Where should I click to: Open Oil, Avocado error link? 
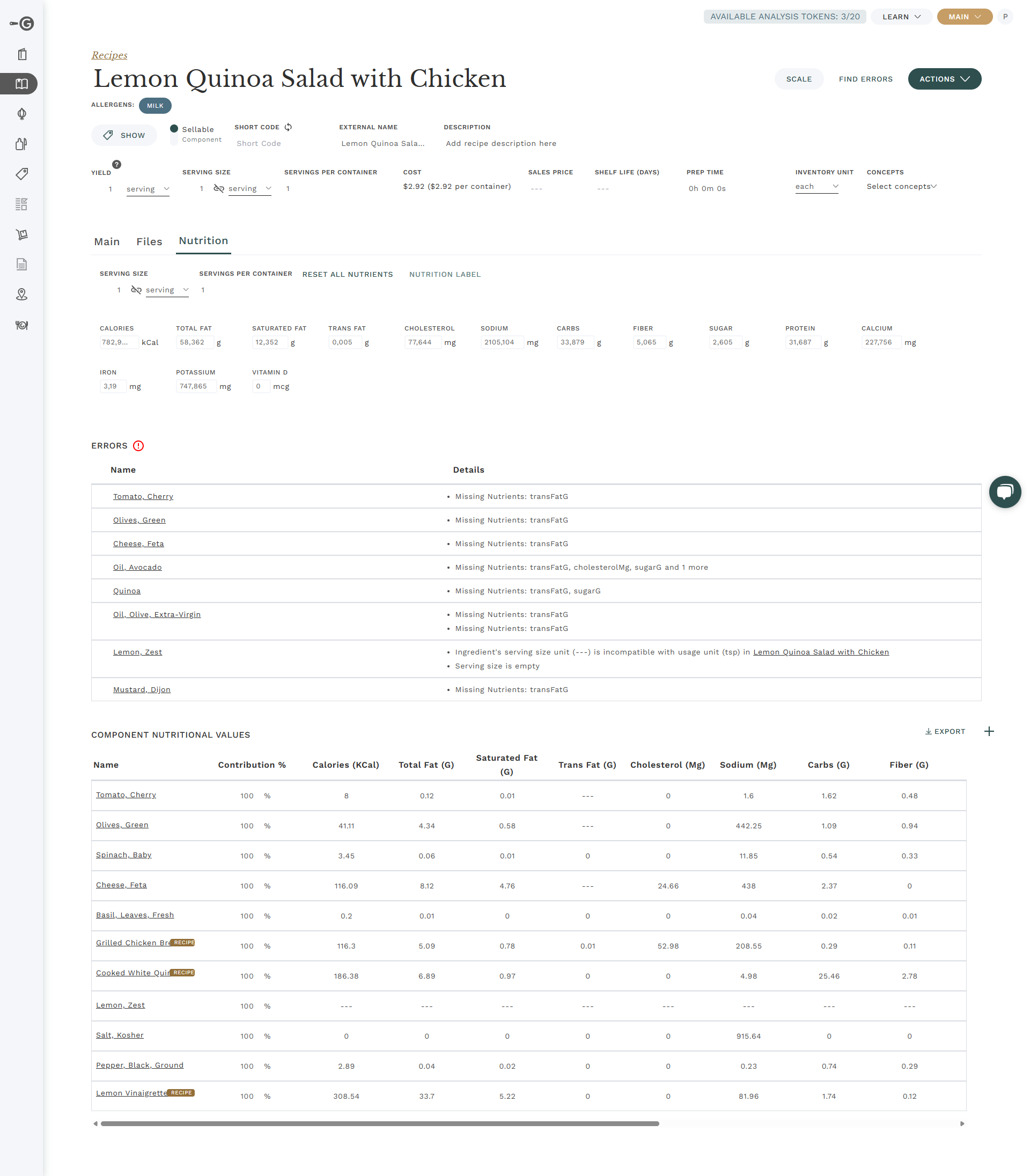point(137,567)
